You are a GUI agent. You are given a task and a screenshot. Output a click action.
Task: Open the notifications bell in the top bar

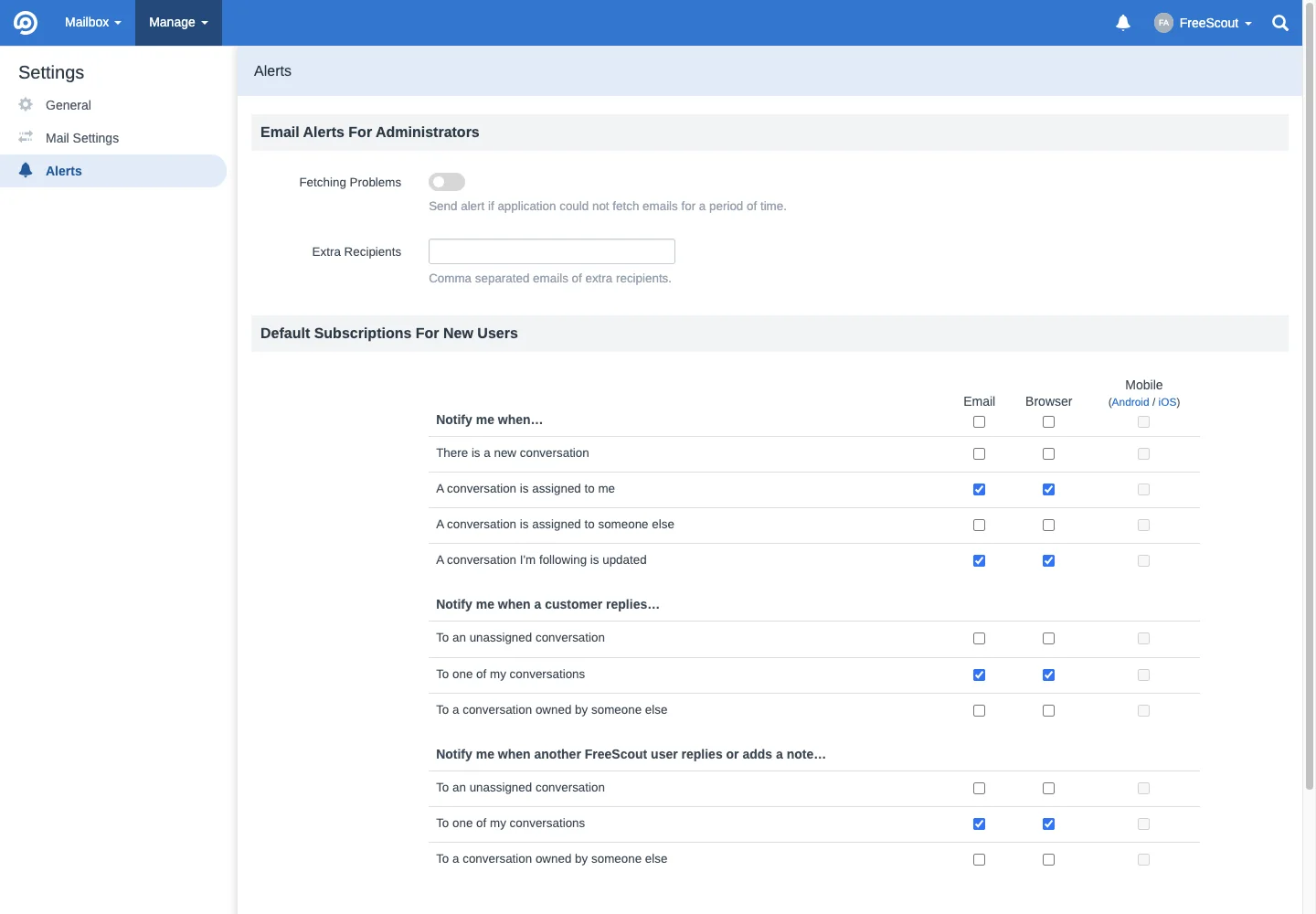pos(1123,23)
